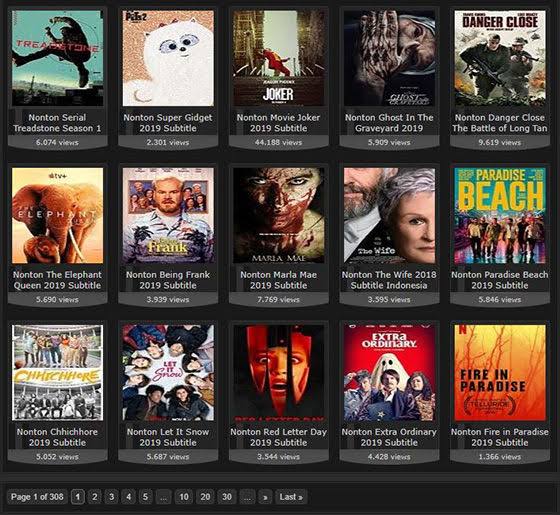
Task: Open Ghost In The Graveyard poster
Action: tap(389, 58)
